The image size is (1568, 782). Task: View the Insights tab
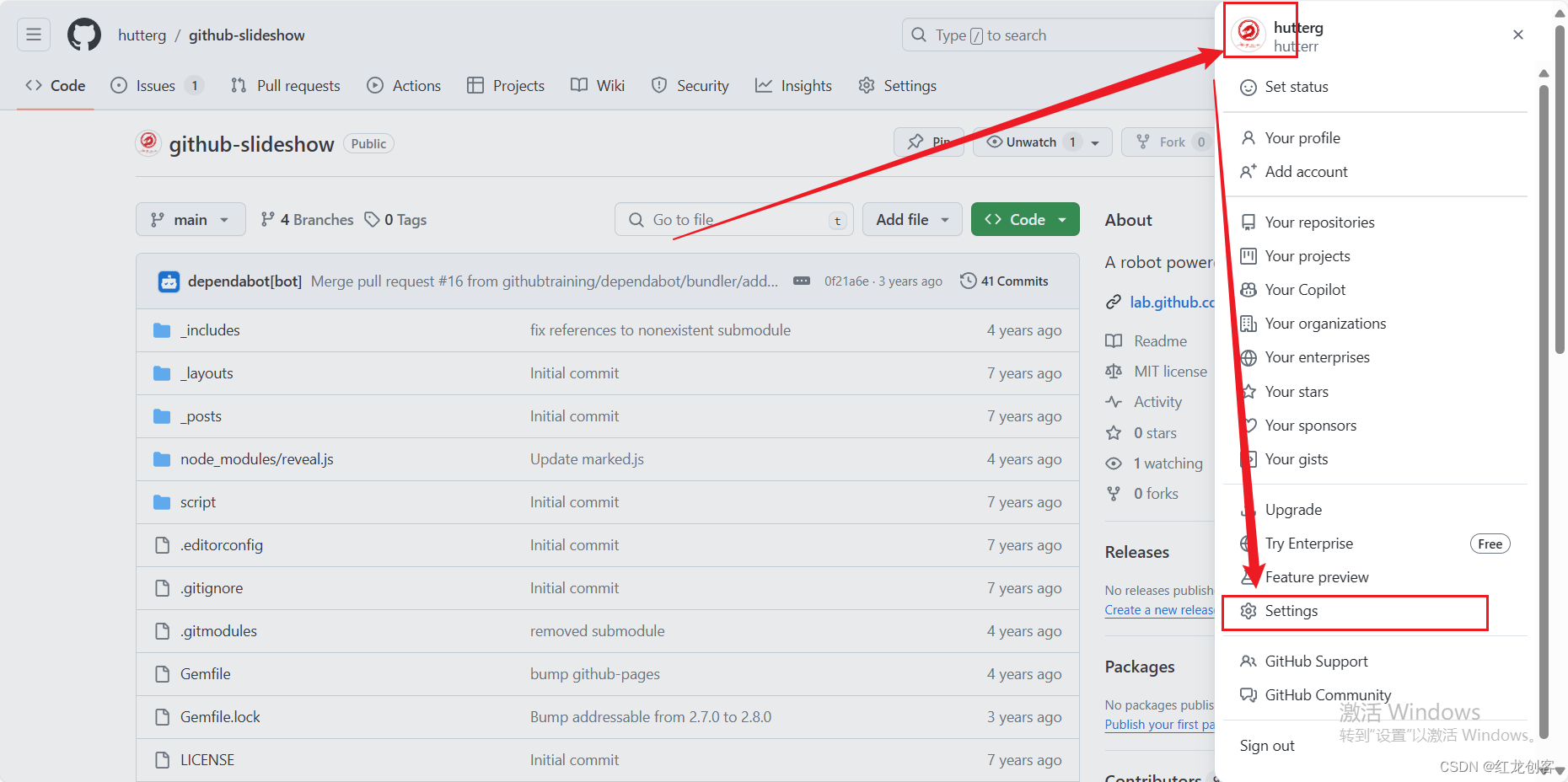point(793,86)
